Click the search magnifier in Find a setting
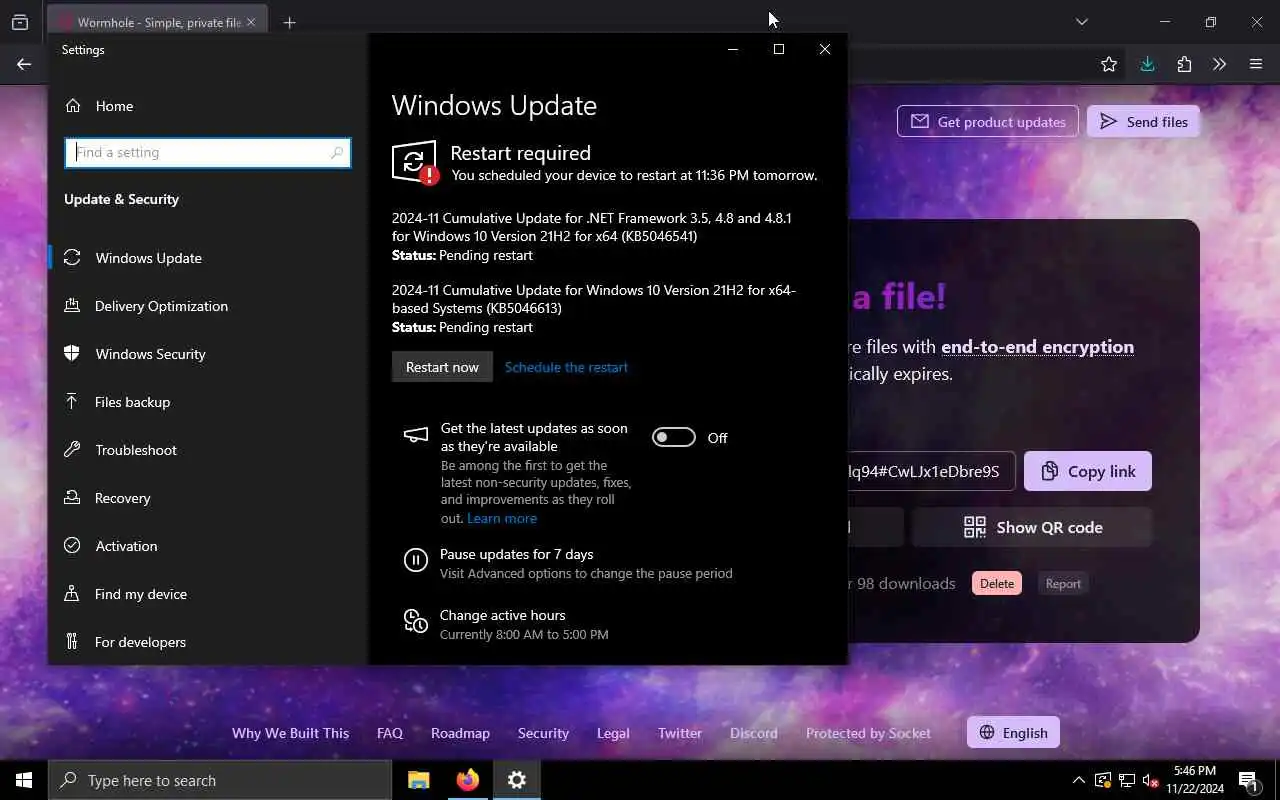 pyautogui.click(x=337, y=152)
